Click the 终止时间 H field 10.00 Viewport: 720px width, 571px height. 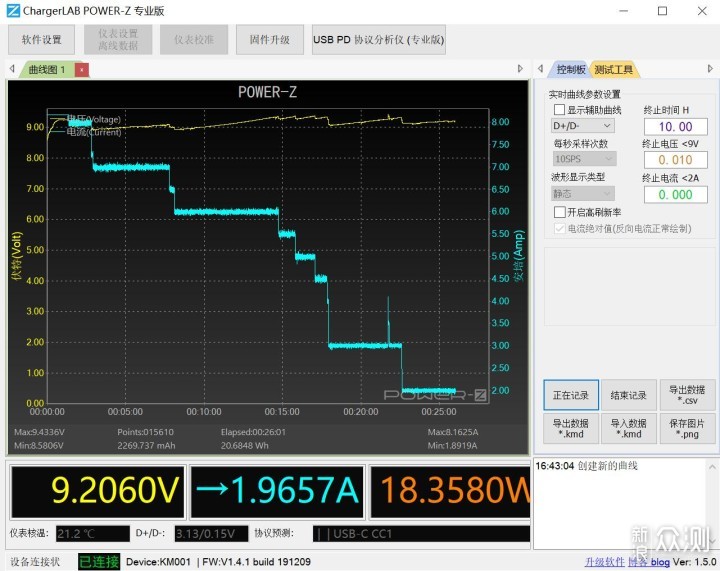point(675,127)
